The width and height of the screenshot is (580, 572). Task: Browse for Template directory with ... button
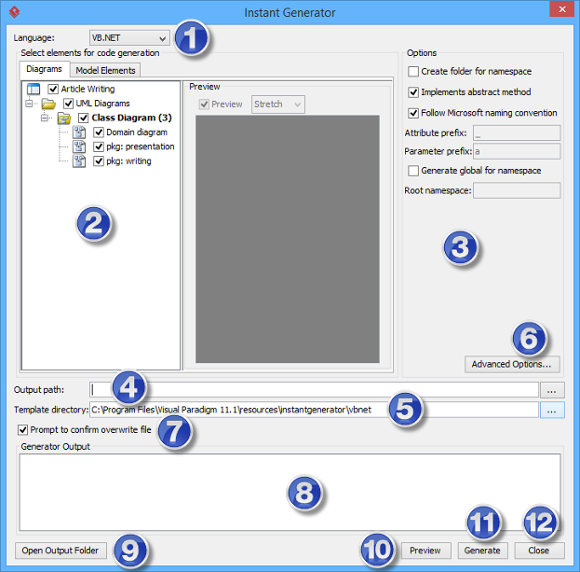(x=552, y=410)
